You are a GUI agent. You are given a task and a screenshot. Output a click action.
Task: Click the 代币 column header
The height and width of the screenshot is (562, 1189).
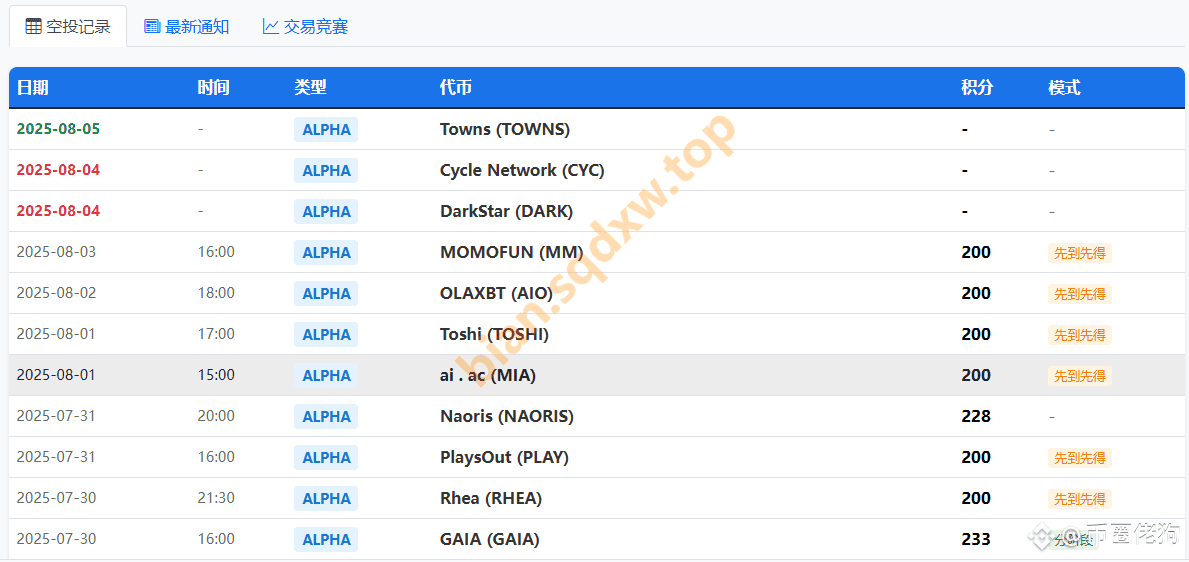(x=456, y=88)
